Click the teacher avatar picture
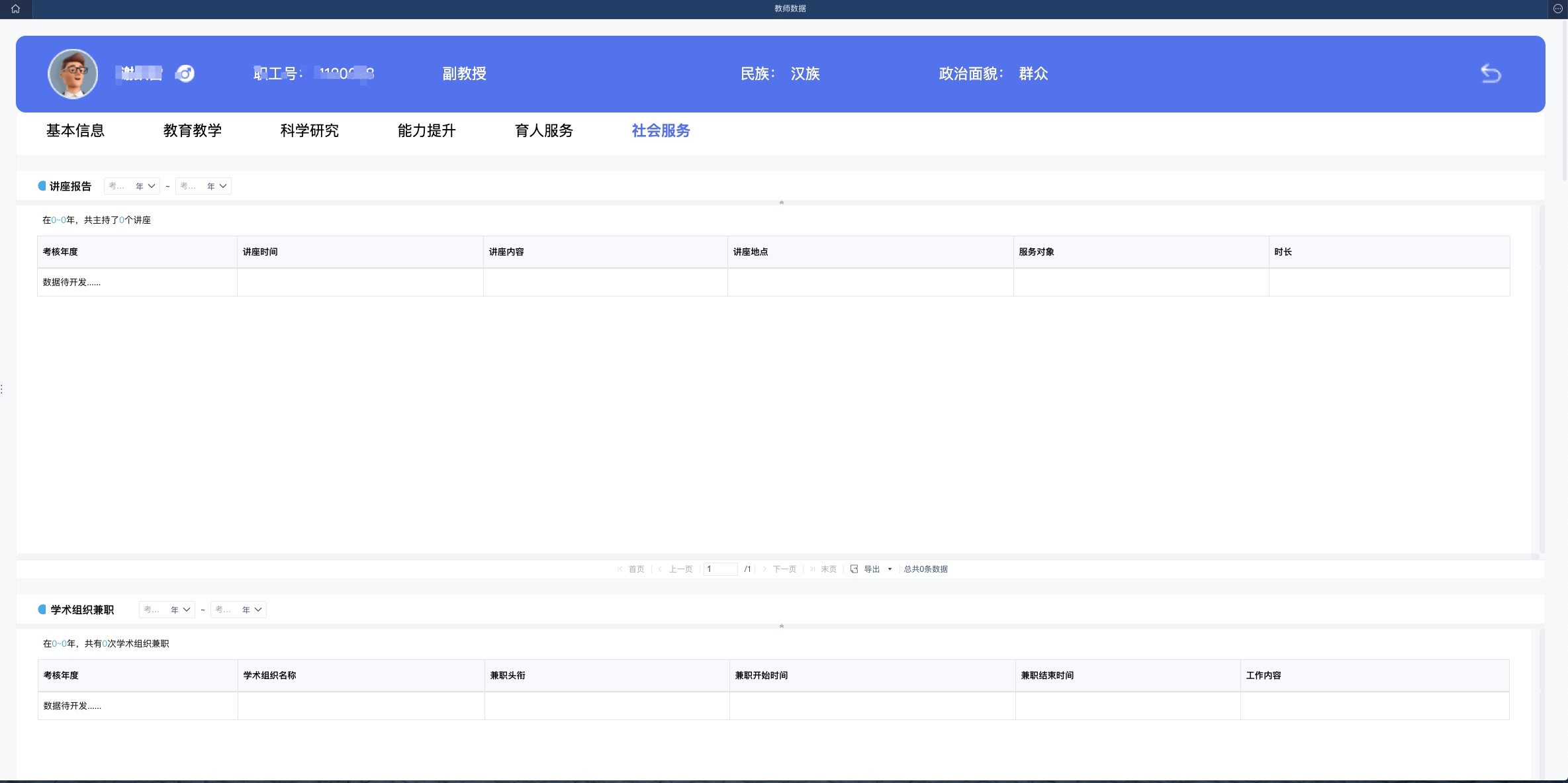Viewport: 1568px width, 783px height. coord(73,73)
